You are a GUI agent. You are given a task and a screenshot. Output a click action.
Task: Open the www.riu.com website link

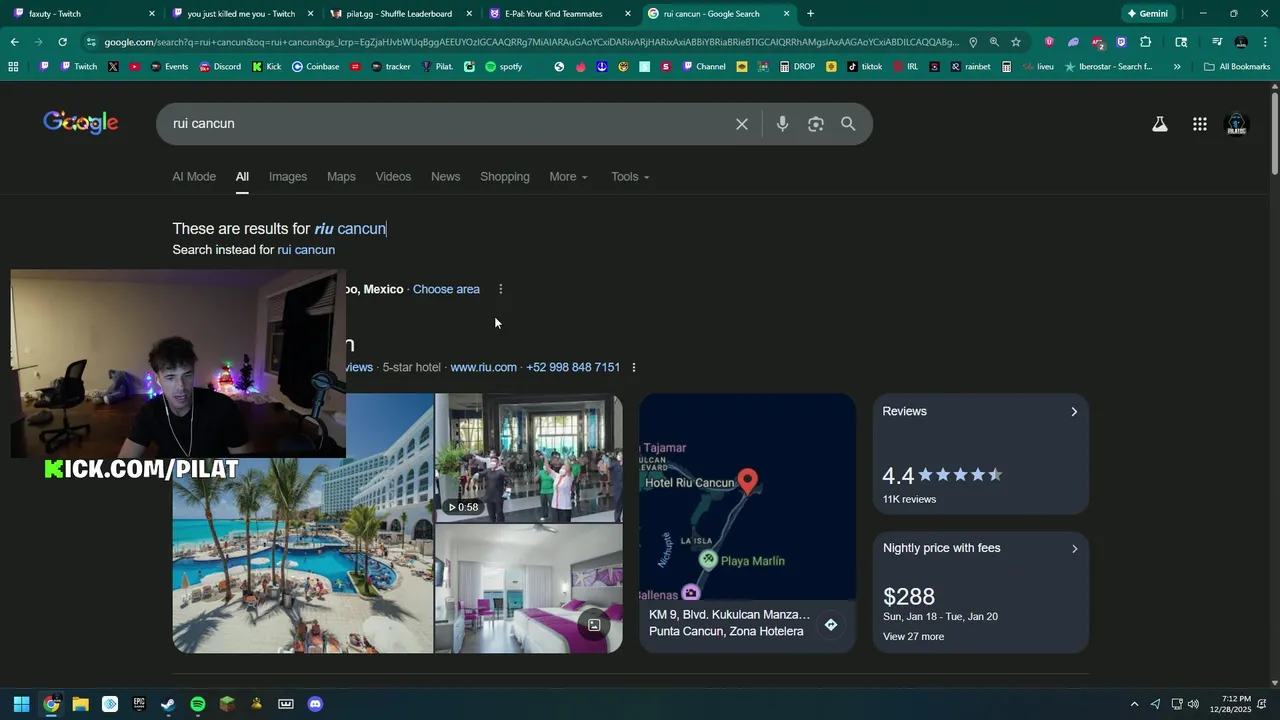click(483, 367)
